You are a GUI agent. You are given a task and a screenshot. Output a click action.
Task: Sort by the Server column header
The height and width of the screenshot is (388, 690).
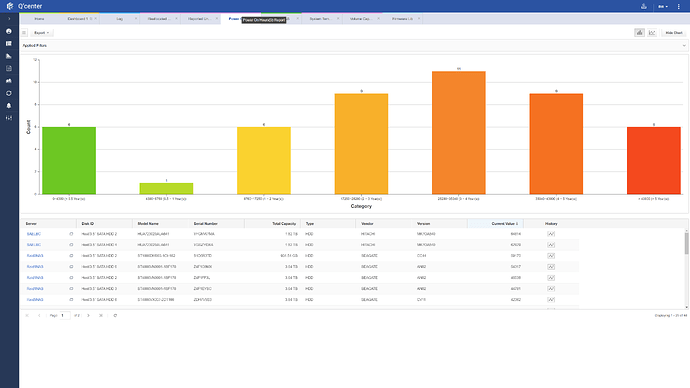click(48, 223)
